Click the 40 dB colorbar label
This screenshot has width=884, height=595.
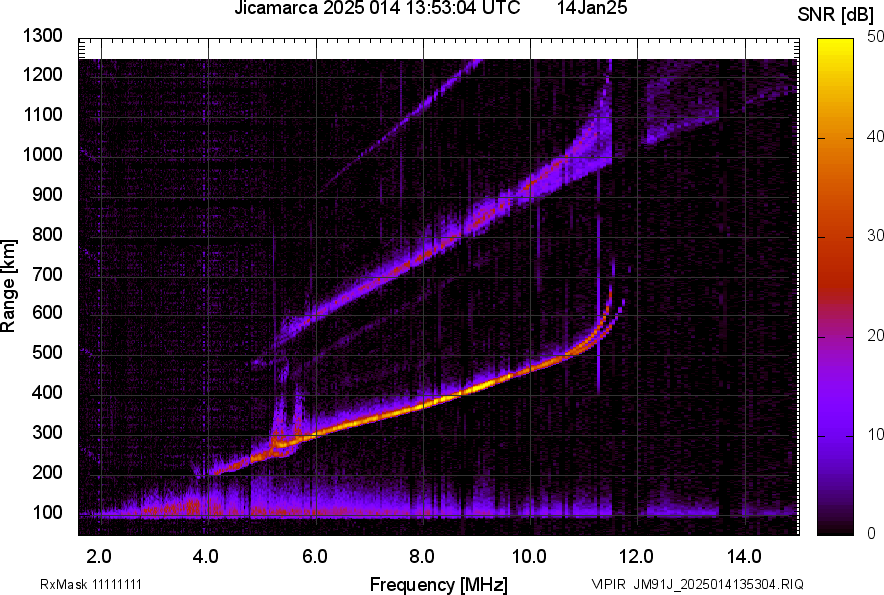click(x=876, y=136)
